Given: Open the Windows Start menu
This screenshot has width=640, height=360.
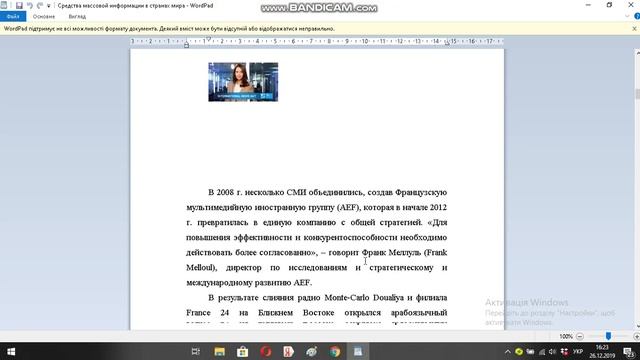Looking at the screenshot, I should click(11, 351).
